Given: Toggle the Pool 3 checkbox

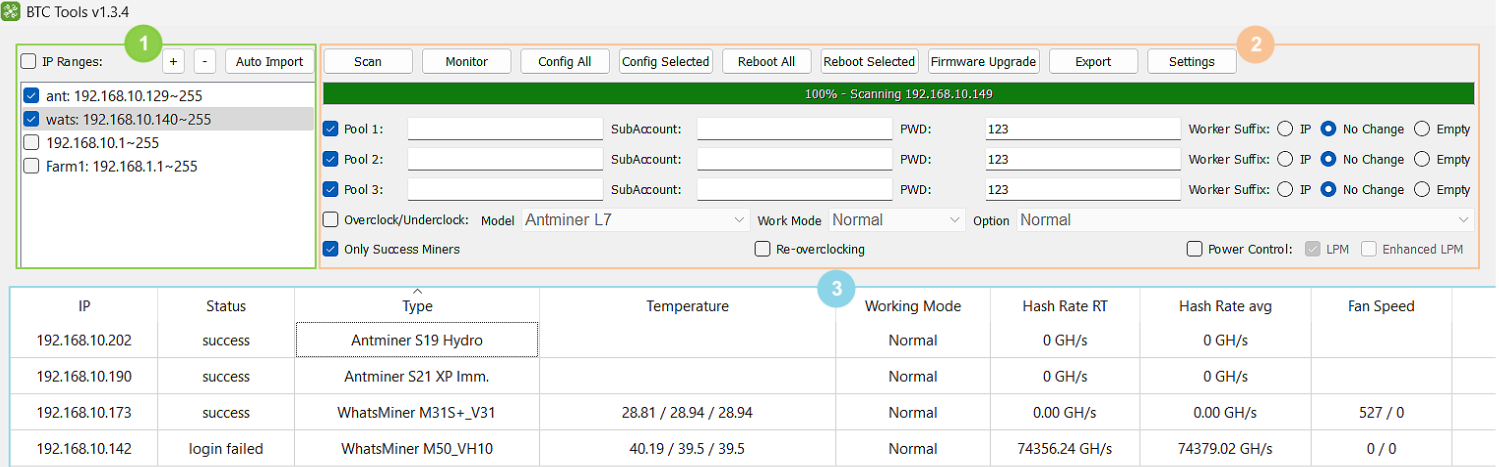Looking at the screenshot, I should [331, 189].
